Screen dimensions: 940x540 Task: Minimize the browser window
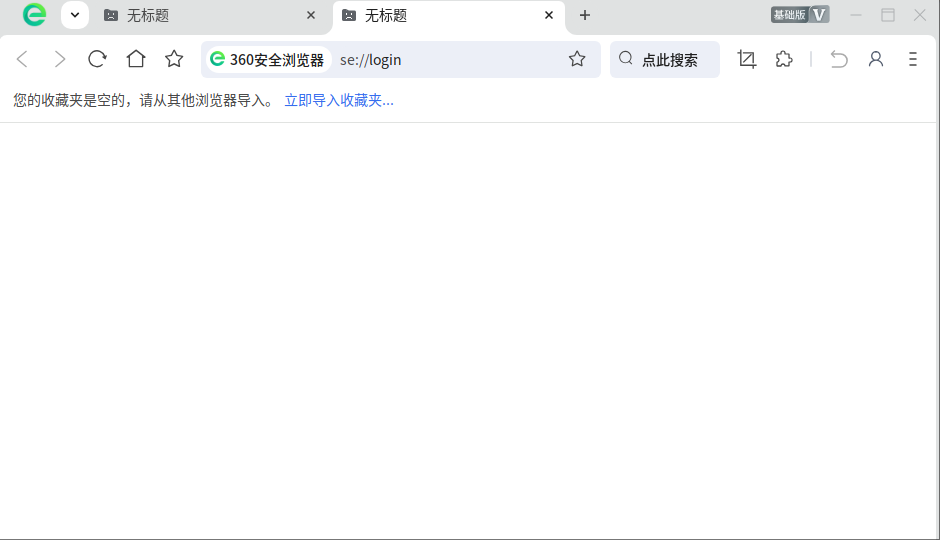coord(856,16)
